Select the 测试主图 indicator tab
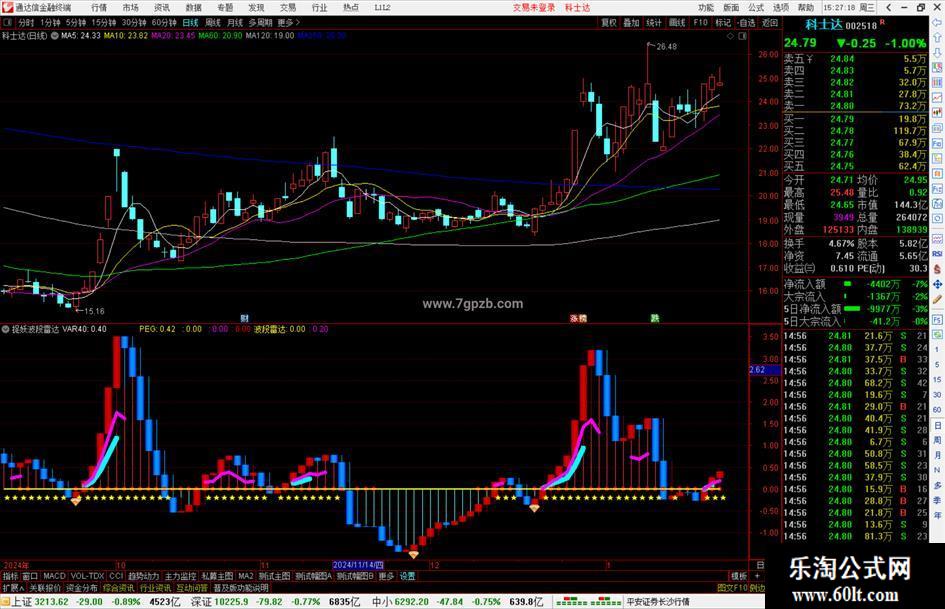This screenshot has height=609, width=945. 274,576
